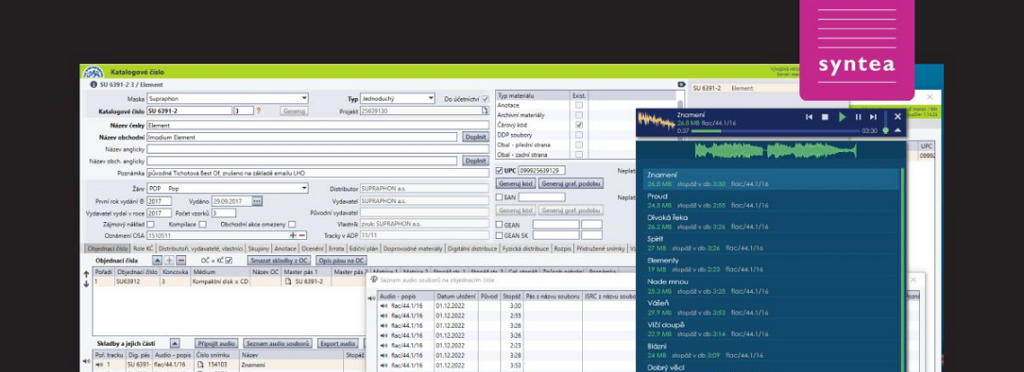The width and height of the screenshot is (1024, 372).
Task: Click Generuj kód under UPC
Action: (516, 184)
